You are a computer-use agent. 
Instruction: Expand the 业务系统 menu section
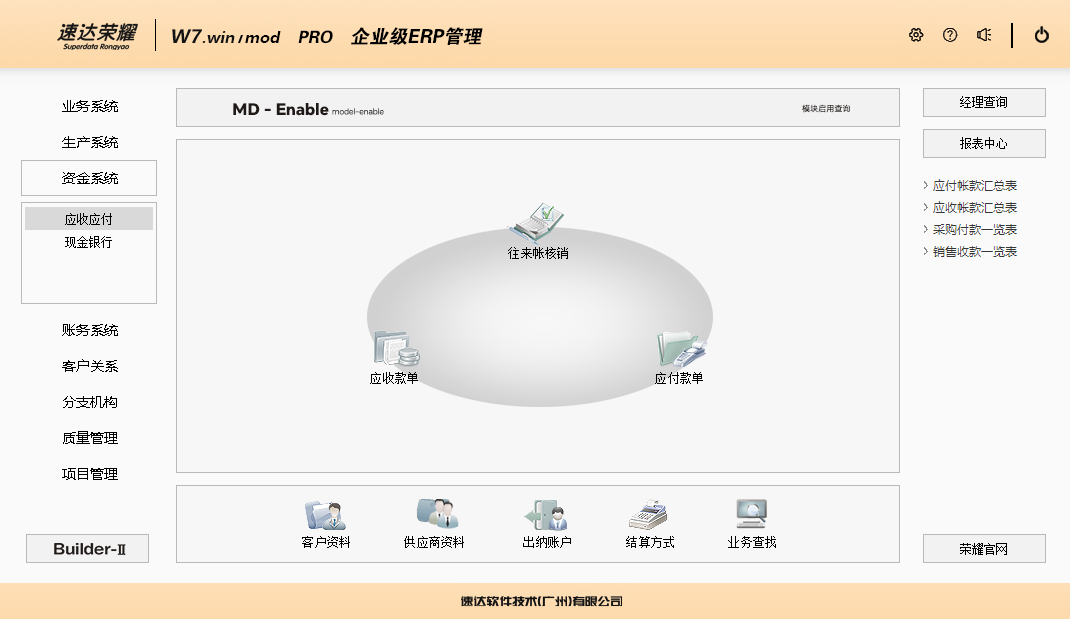tap(89, 106)
